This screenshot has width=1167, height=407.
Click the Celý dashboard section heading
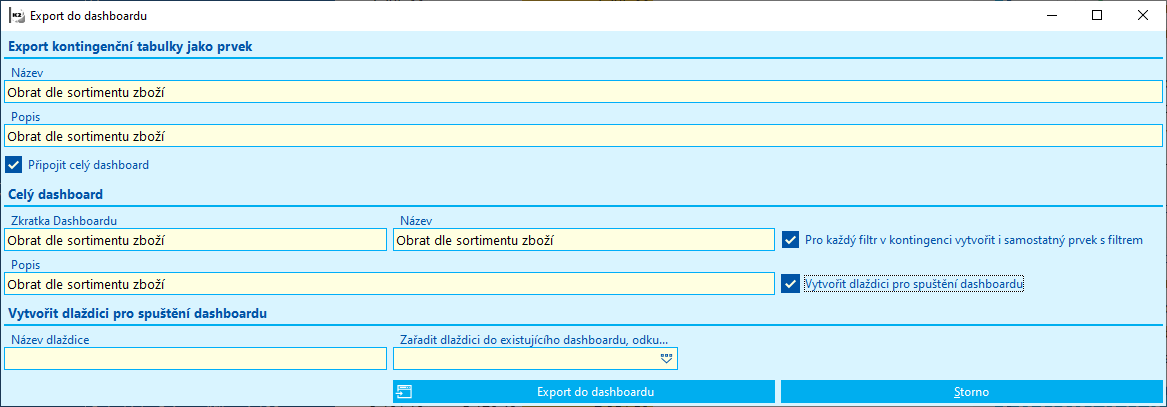tap(56, 194)
